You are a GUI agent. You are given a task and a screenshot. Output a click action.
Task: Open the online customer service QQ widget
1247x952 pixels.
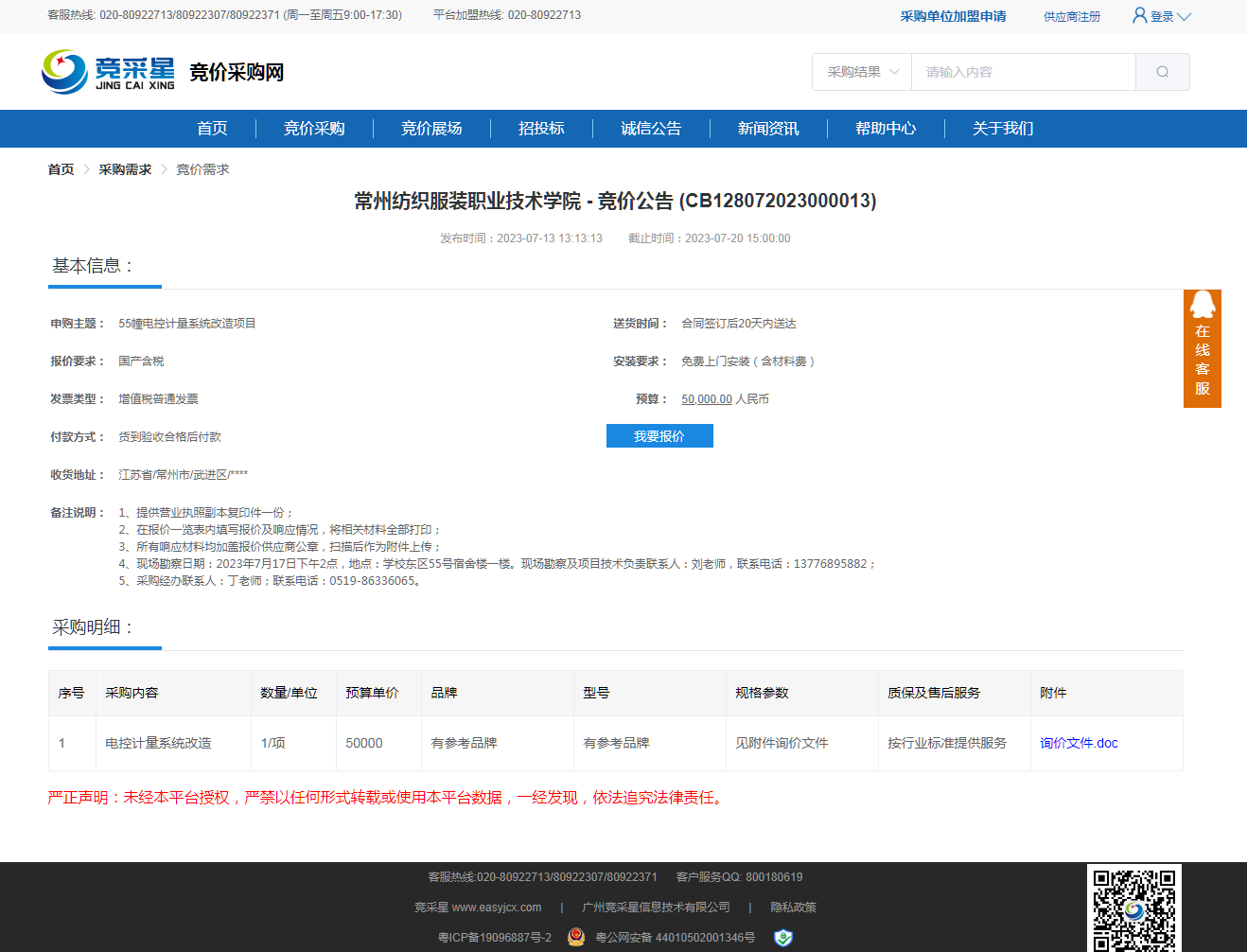1202,348
